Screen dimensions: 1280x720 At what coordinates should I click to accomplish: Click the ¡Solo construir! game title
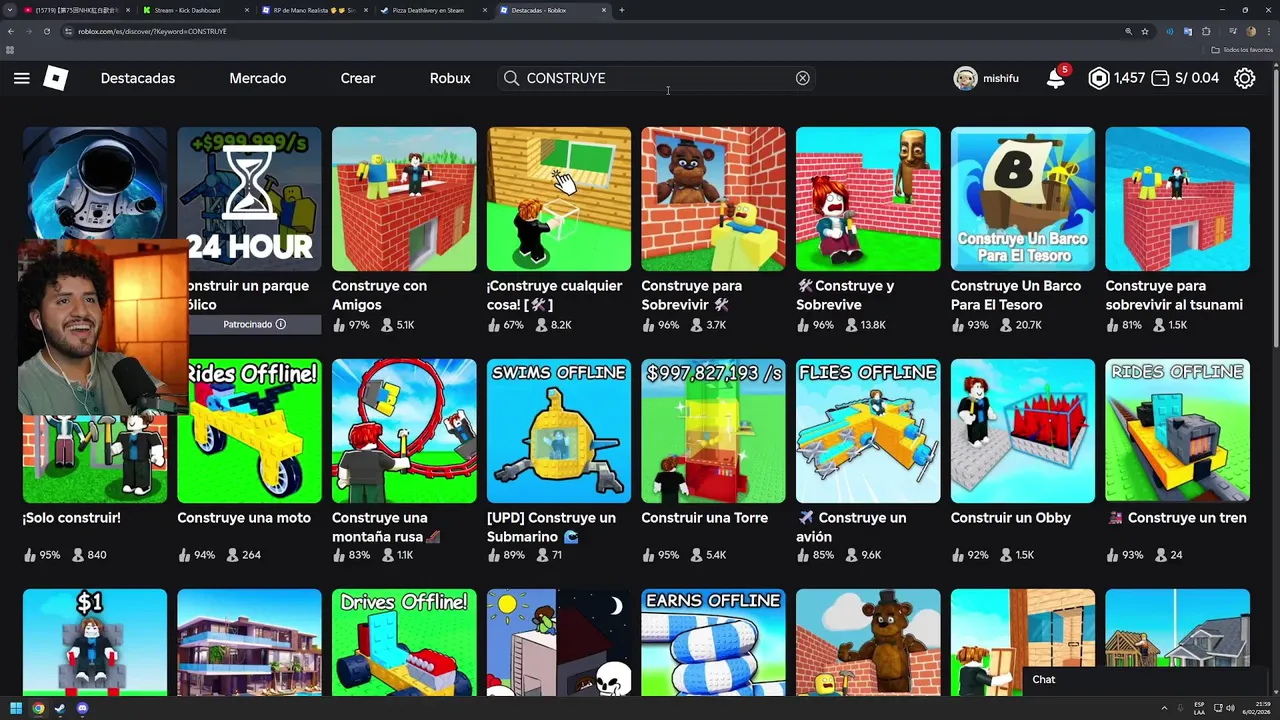(71, 518)
